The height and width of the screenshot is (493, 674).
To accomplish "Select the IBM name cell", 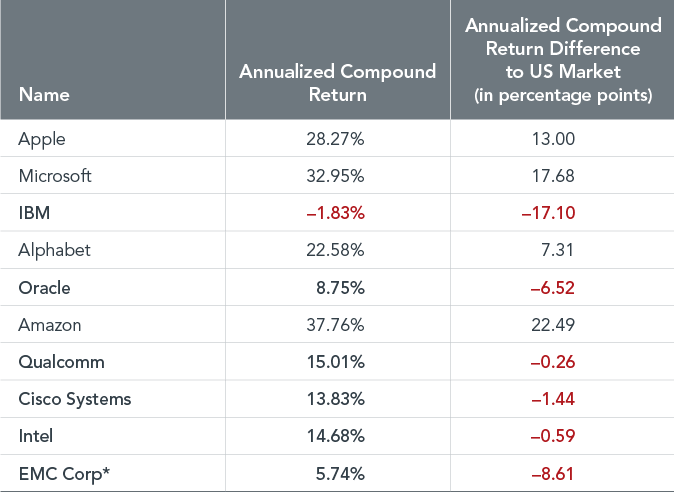I will coord(35,212).
